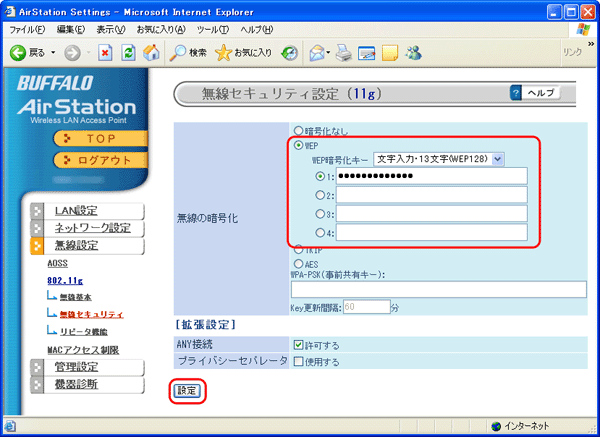The width and height of the screenshot is (600, 437).
Task: Open the WEP暗号化キー type dropdown
Action: [x=439, y=158]
